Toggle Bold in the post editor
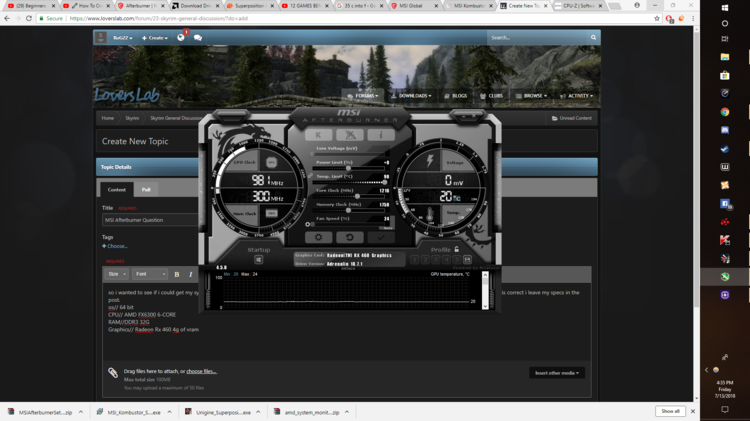 click(x=176, y=274)
